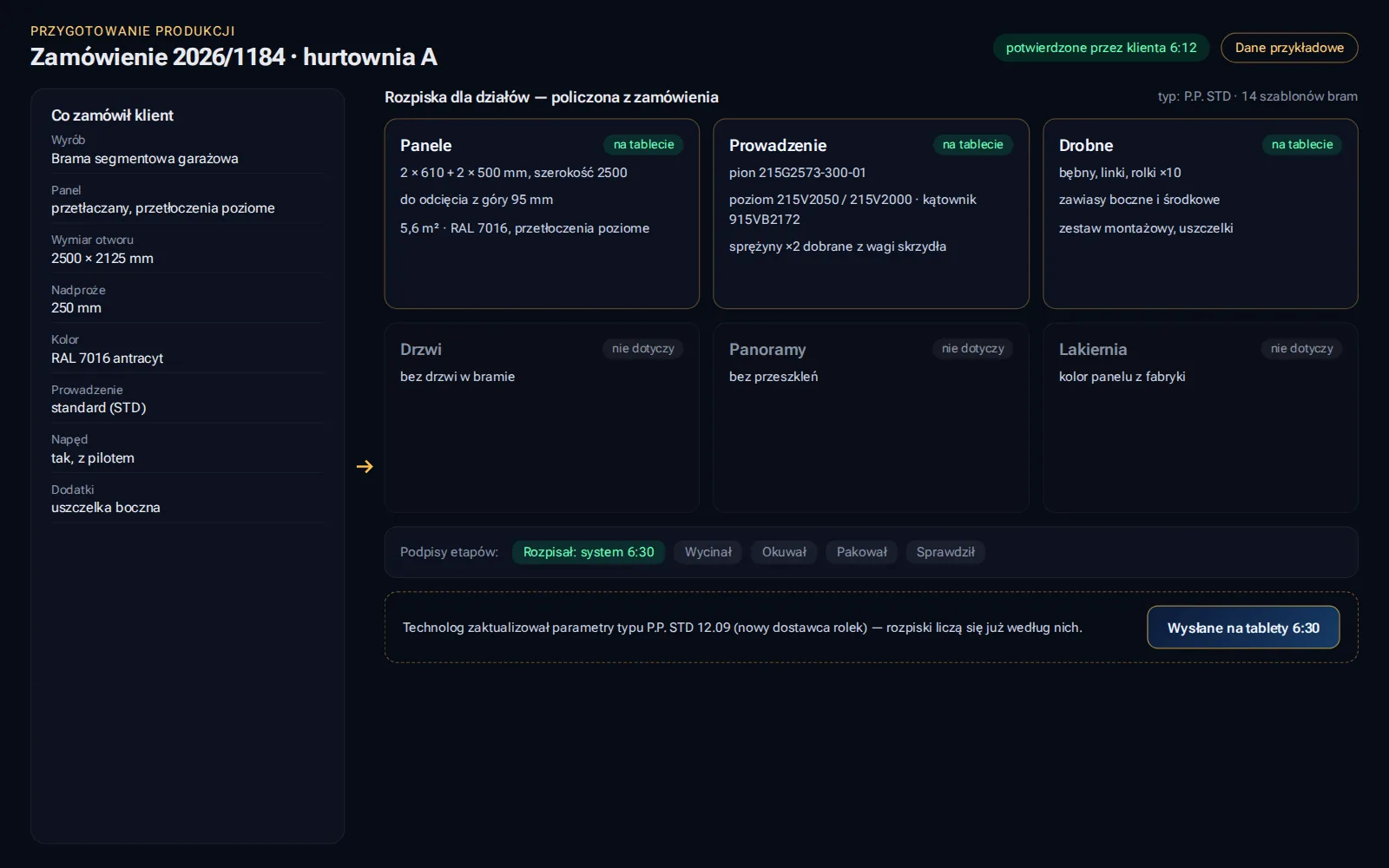Select the 'Okuwał' stage signature chip
The image size is (1389, 868).
(784, 552)
